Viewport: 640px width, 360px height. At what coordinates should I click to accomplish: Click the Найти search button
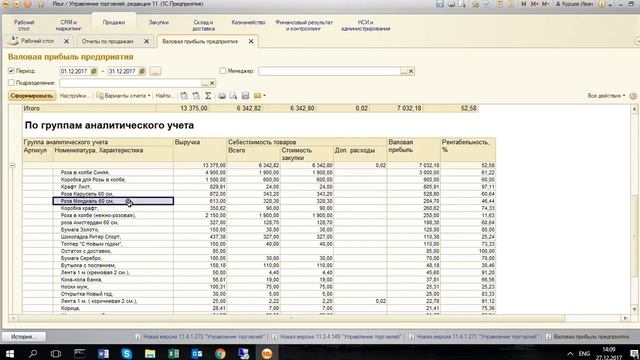coord(164,96)
